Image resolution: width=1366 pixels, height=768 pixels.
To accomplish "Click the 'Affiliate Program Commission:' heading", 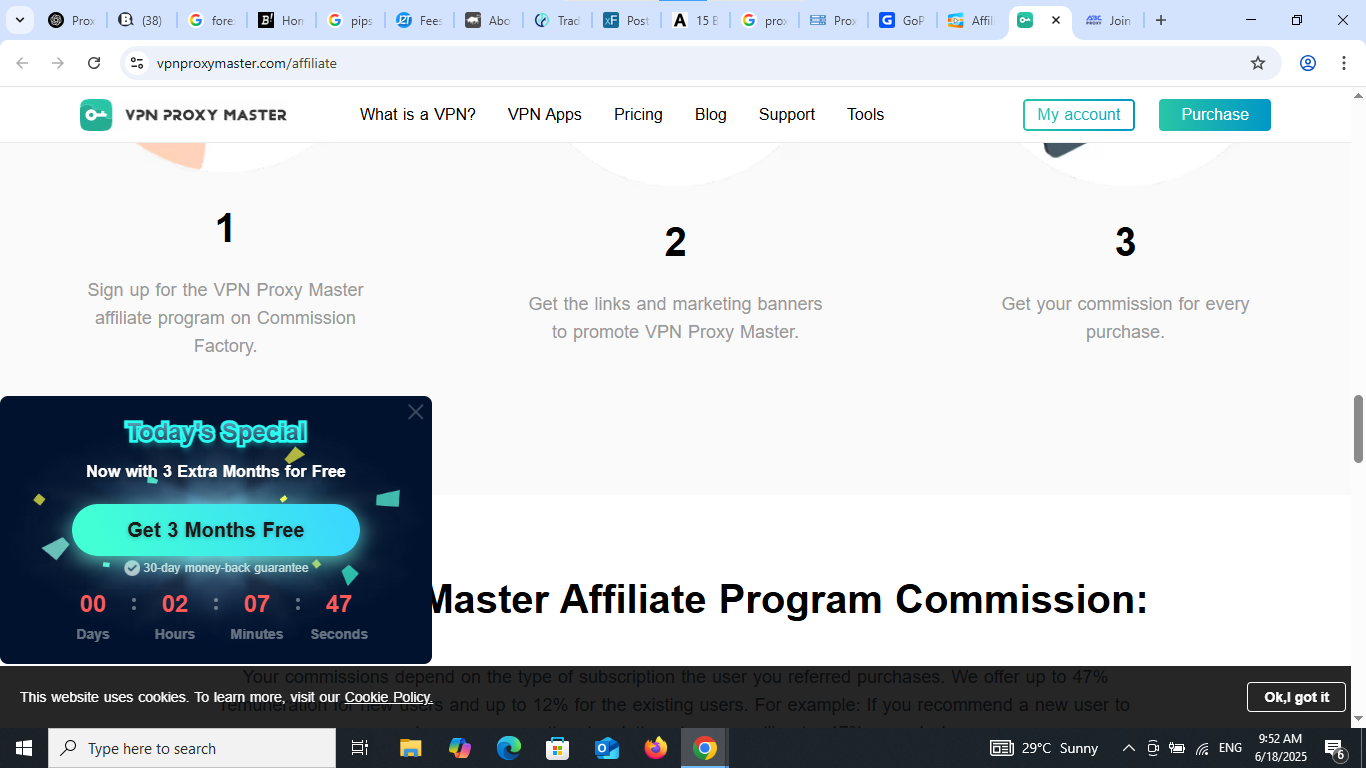I will pos(853,599).
